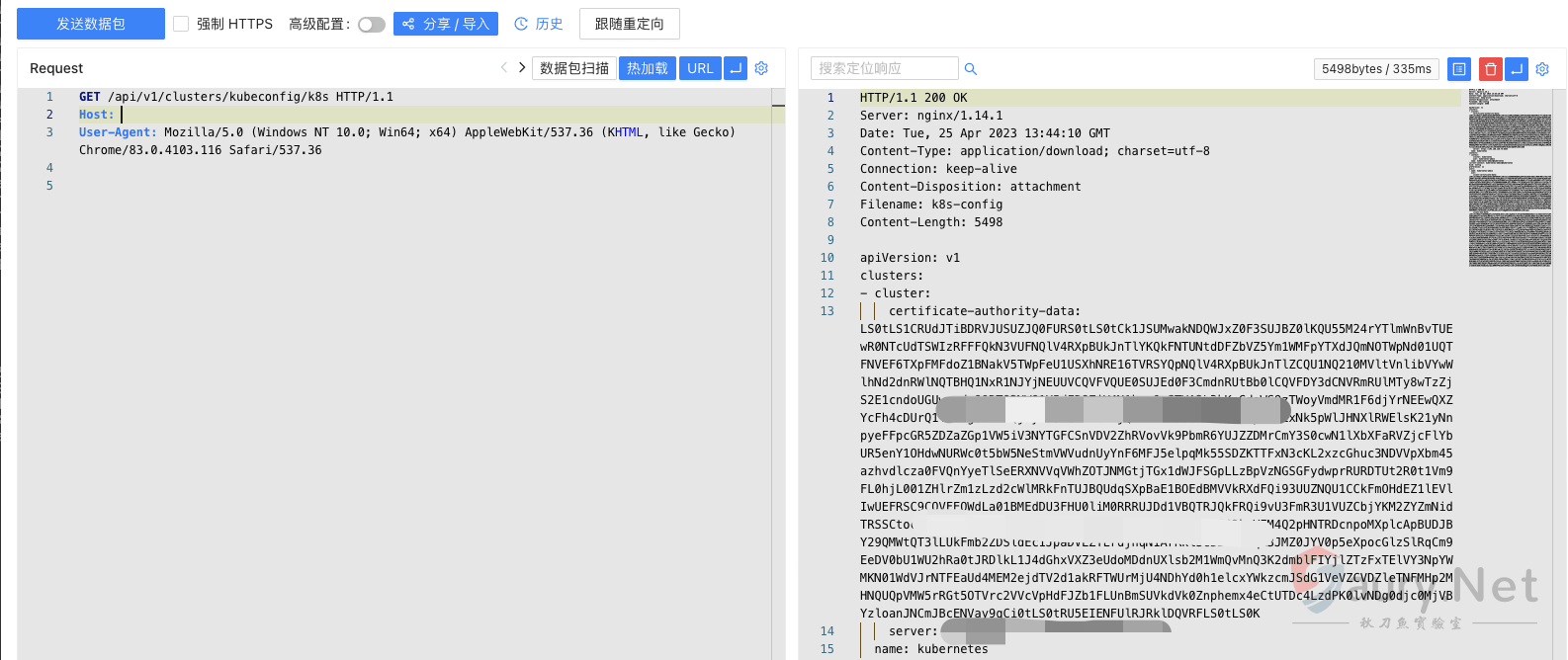
Task: Click the response search input field
Action: pyautogui.click(x=884, y=68)
